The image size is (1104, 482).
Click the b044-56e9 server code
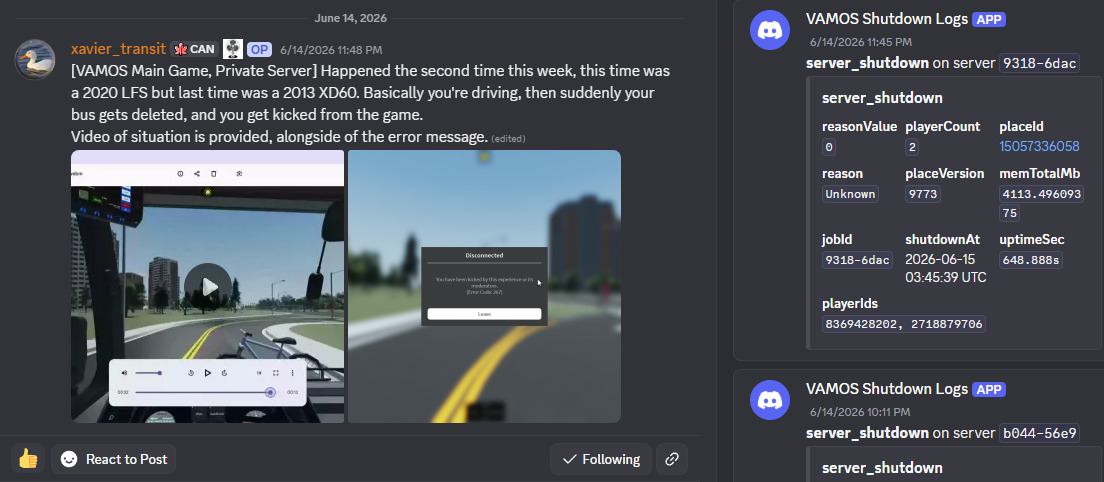[x=1039, y=433]
